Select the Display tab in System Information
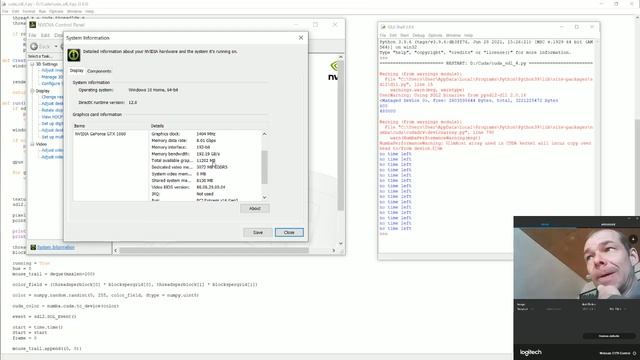The width and height of the screenshot is (640, 360). pyautogui.click(x=76, y=71)
